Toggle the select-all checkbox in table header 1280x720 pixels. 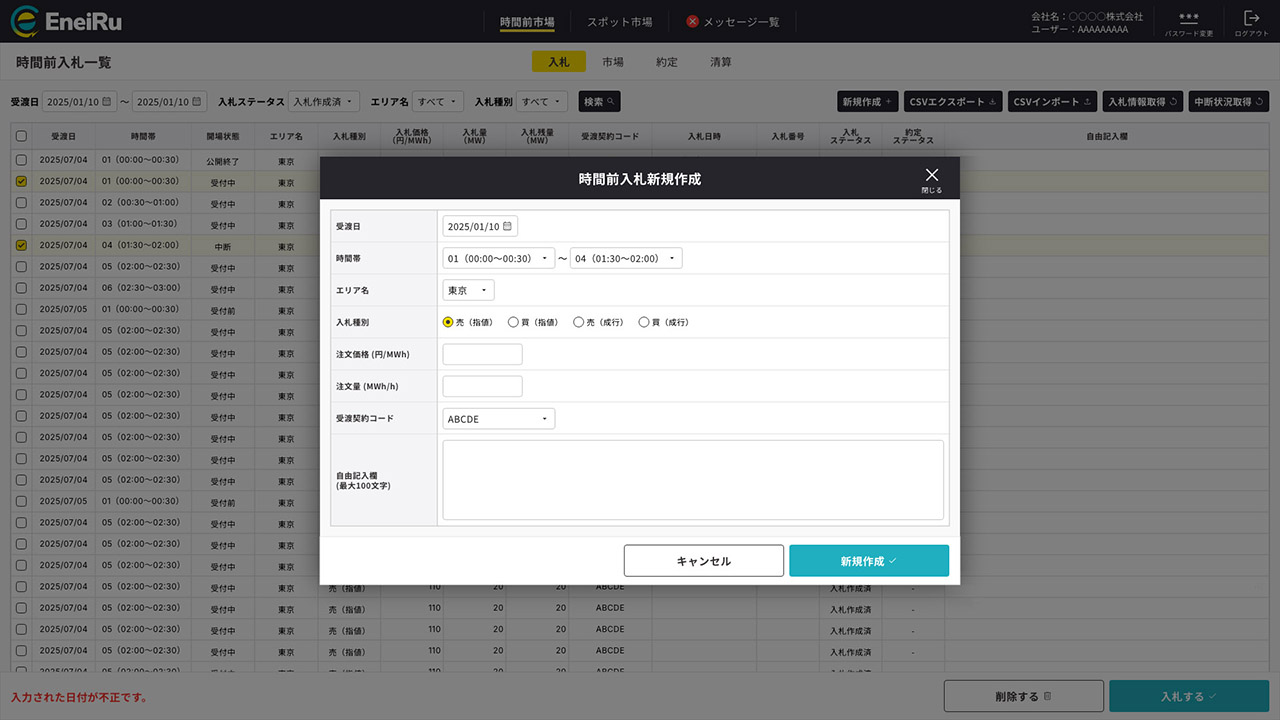click(x=21, y=136)
